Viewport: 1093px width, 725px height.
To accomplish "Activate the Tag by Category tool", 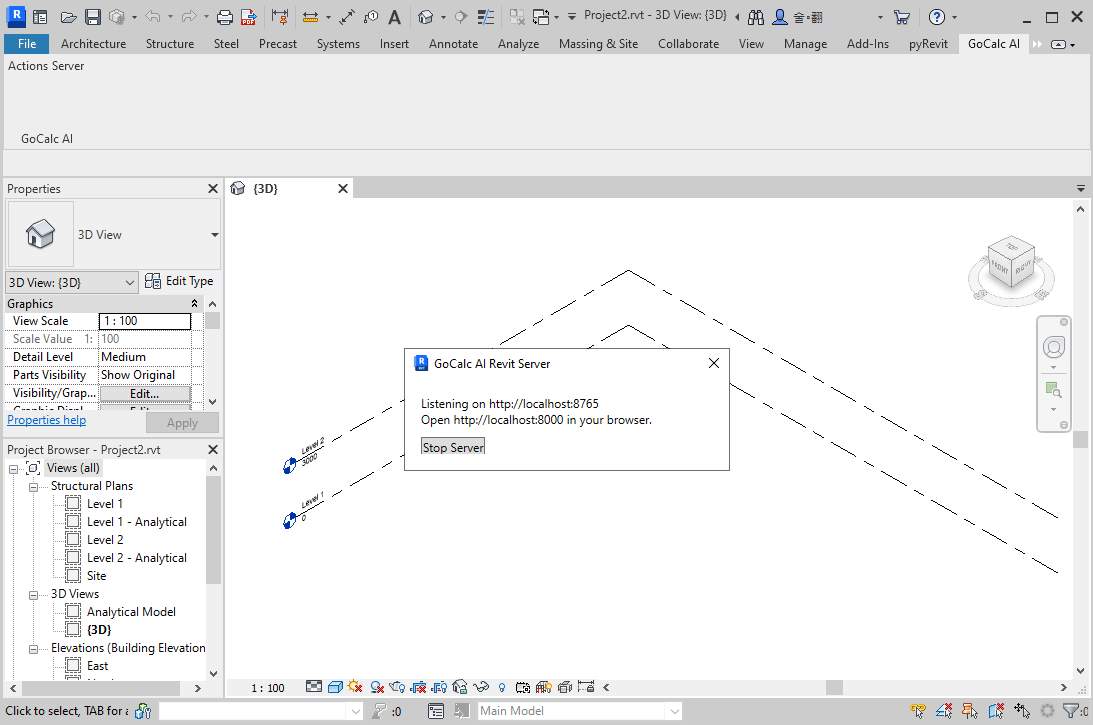I will 371,17.
